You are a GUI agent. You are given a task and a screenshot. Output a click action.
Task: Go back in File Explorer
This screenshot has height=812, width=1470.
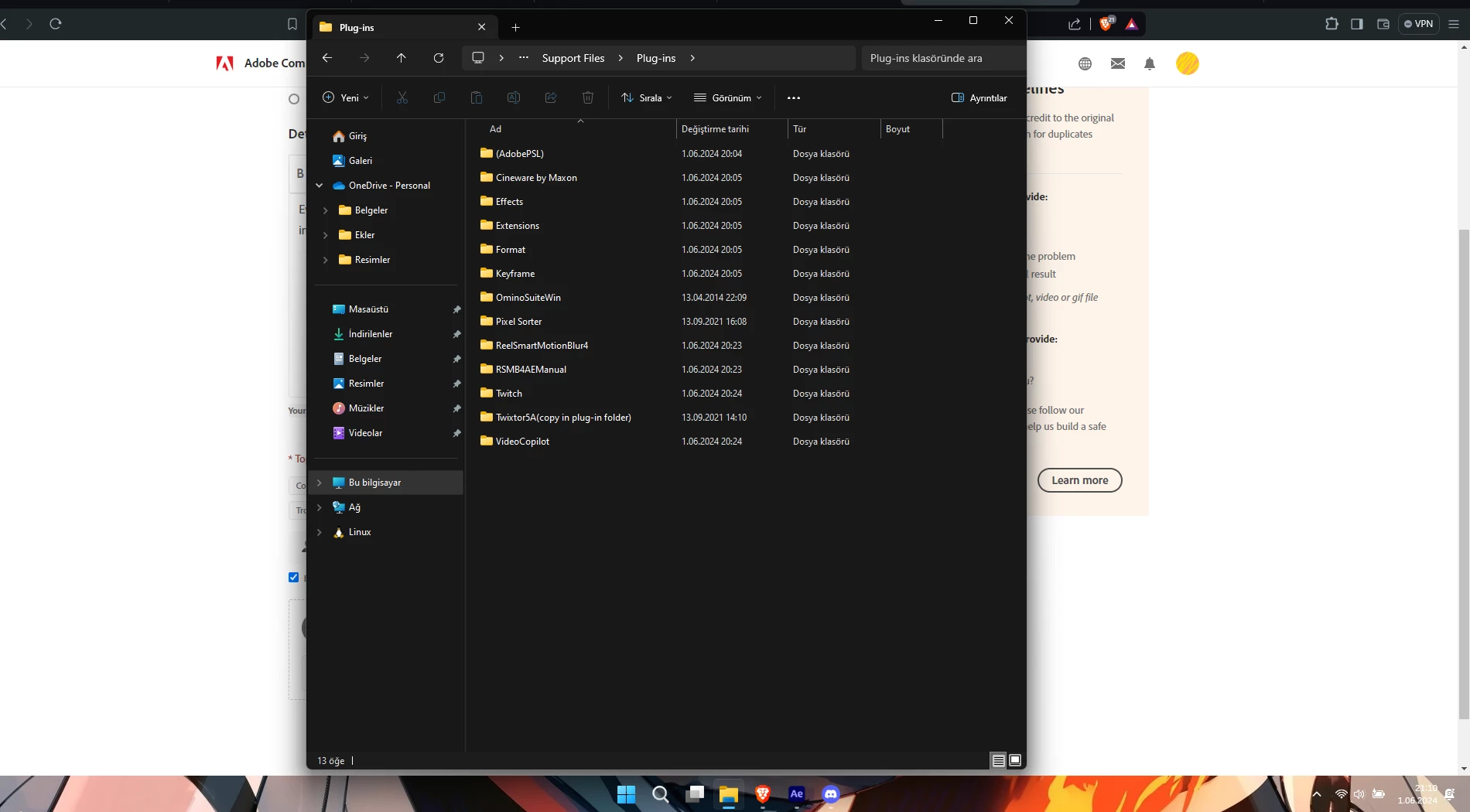[x=327, y=58]
